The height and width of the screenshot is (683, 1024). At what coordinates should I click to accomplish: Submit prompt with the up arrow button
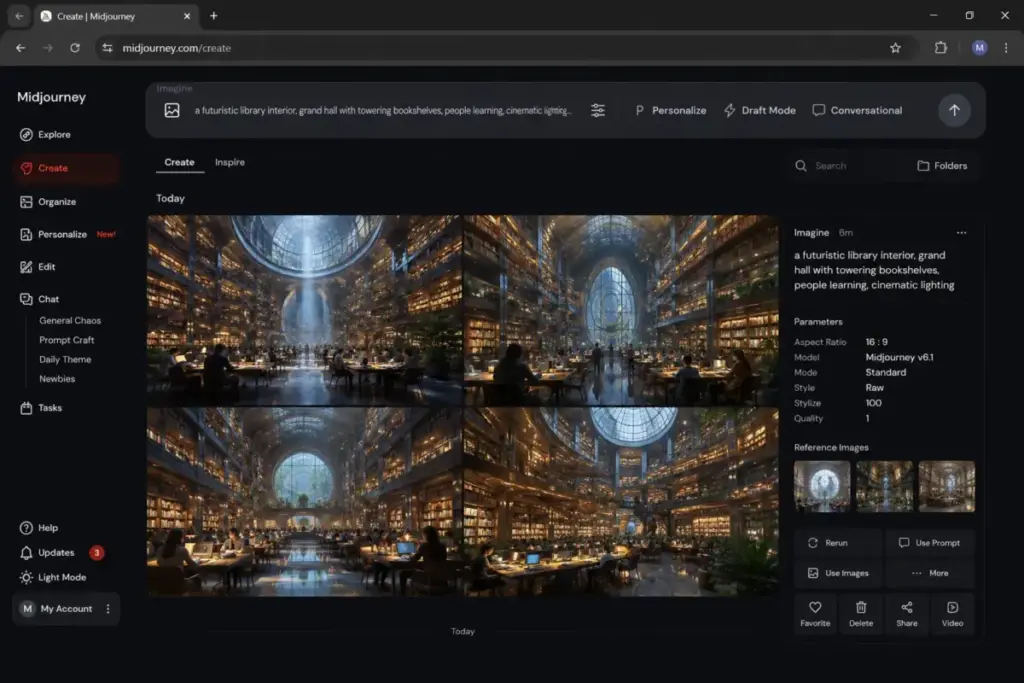954,110
